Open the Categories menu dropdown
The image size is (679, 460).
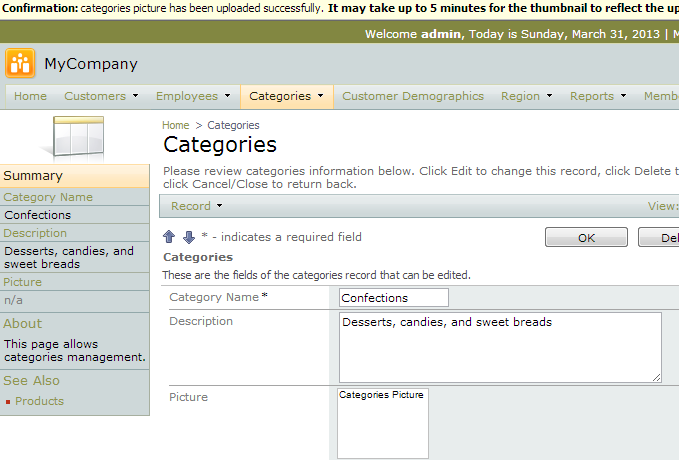click(286, 96)
